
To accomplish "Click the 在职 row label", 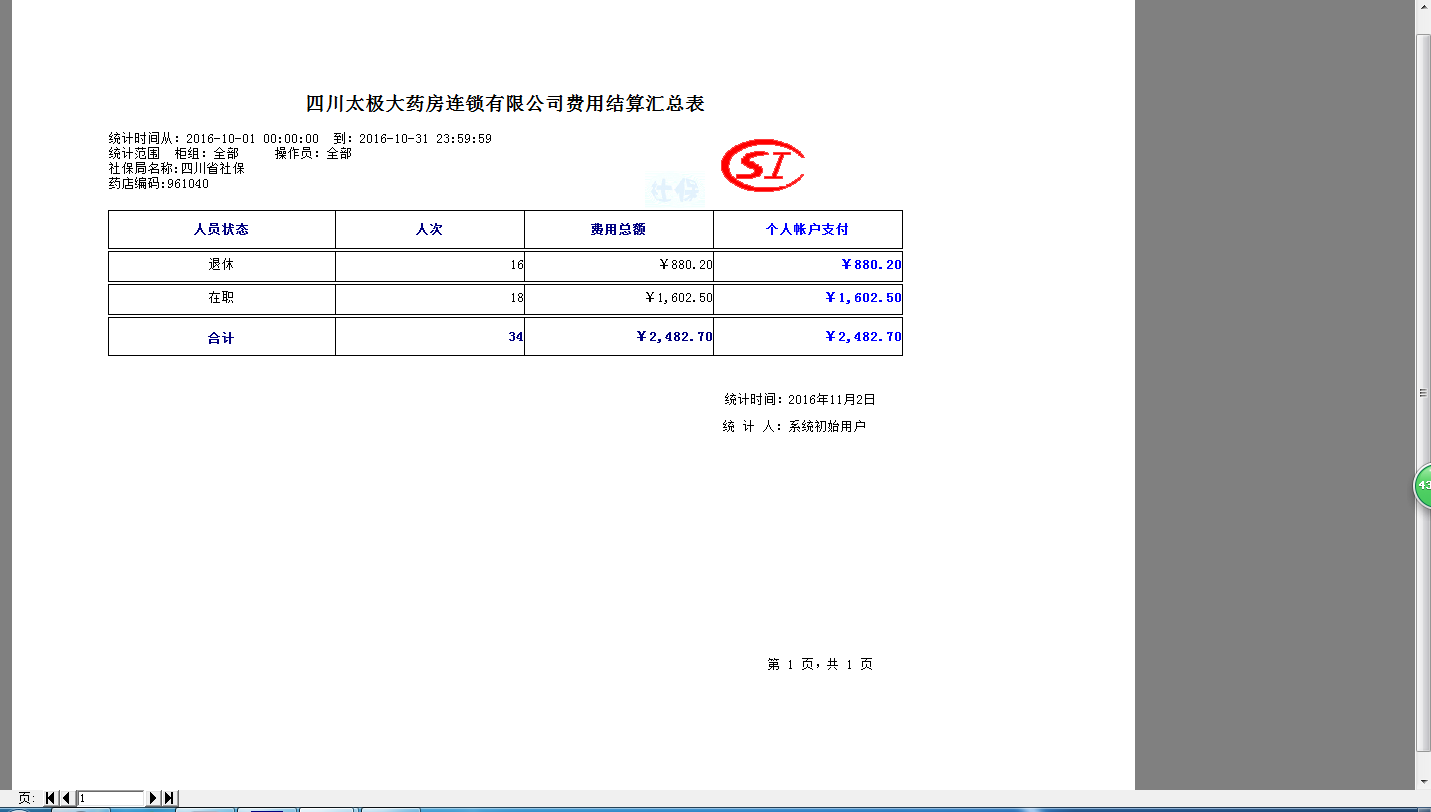I will pos(221,298).
